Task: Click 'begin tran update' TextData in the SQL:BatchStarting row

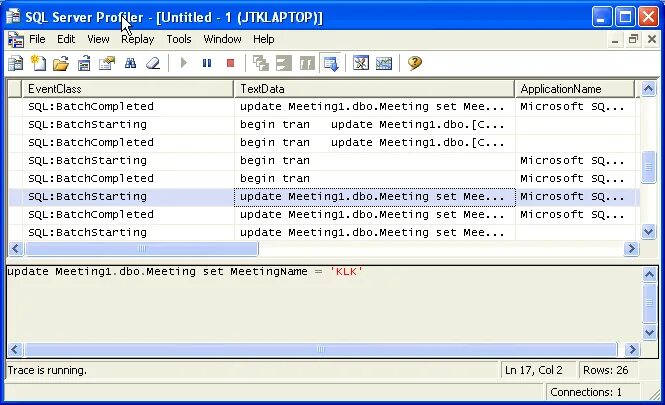Action: 372,125
